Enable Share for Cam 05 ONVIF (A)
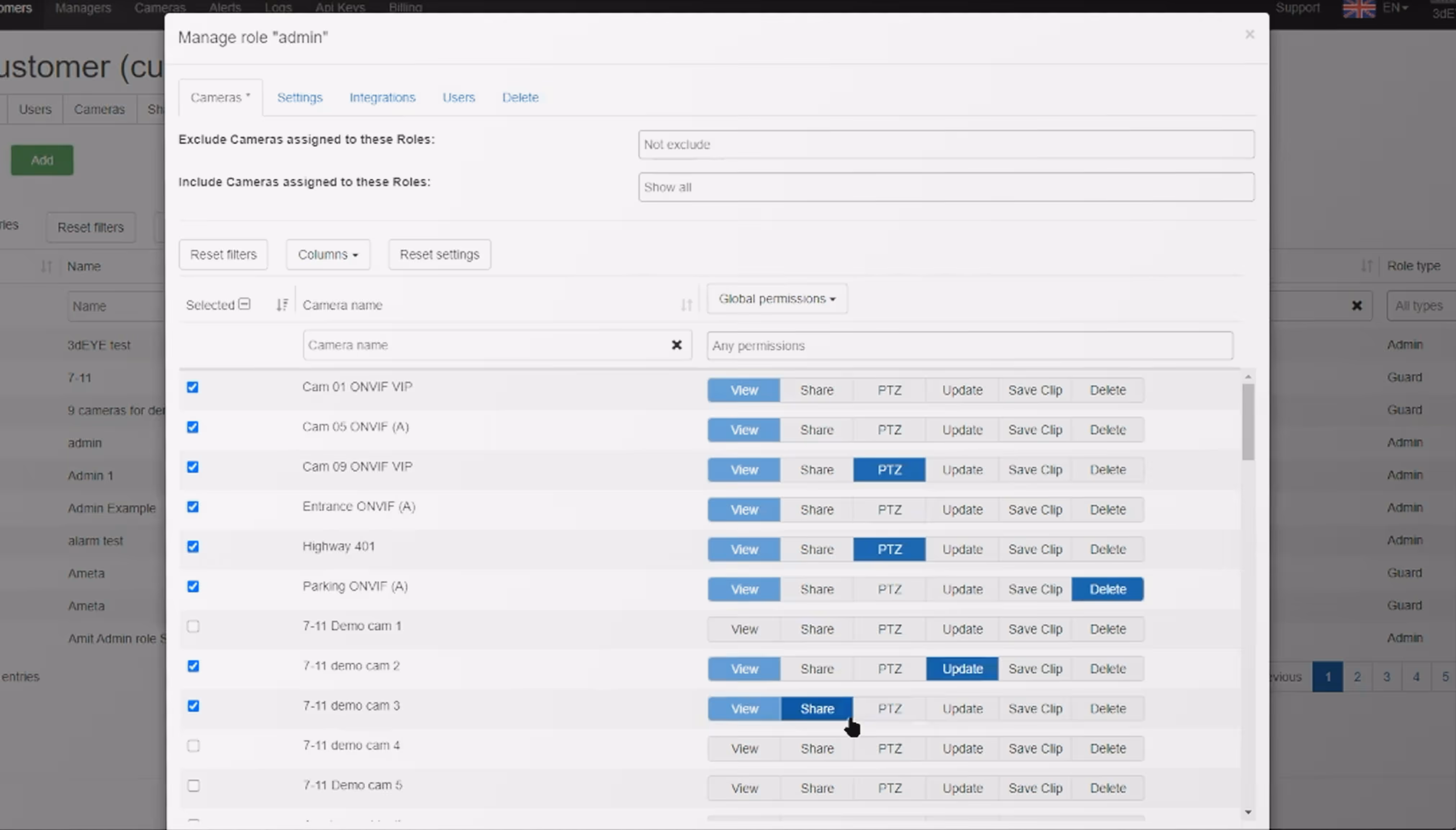The width and height of the screenshot is (1456, 830). (817, 430)
